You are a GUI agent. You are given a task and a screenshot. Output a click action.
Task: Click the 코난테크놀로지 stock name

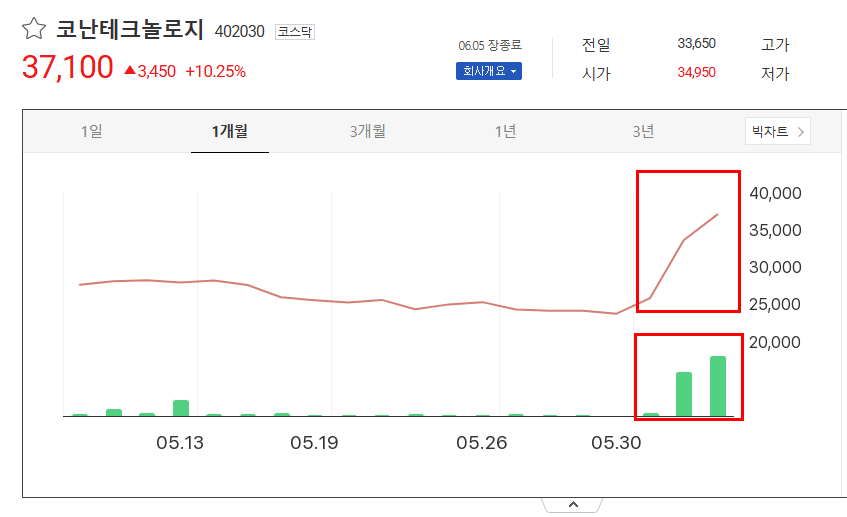click(130, 29)
